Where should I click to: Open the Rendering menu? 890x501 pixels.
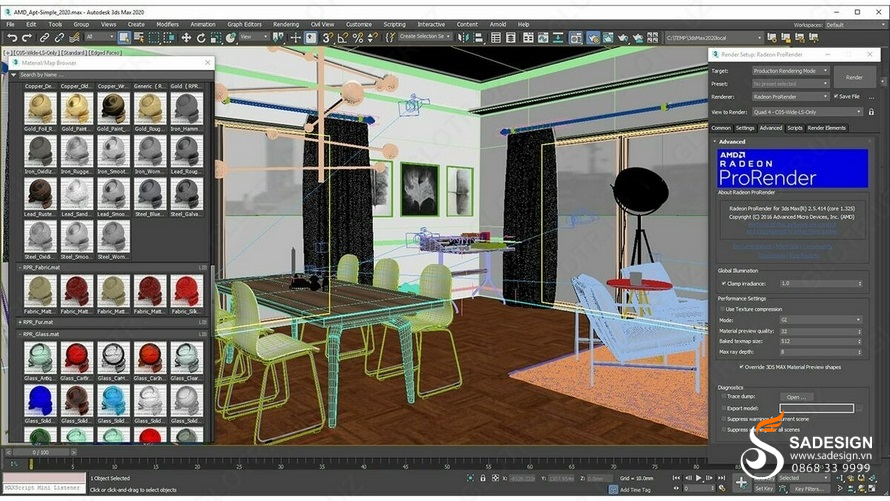click(x=286, y=24)
